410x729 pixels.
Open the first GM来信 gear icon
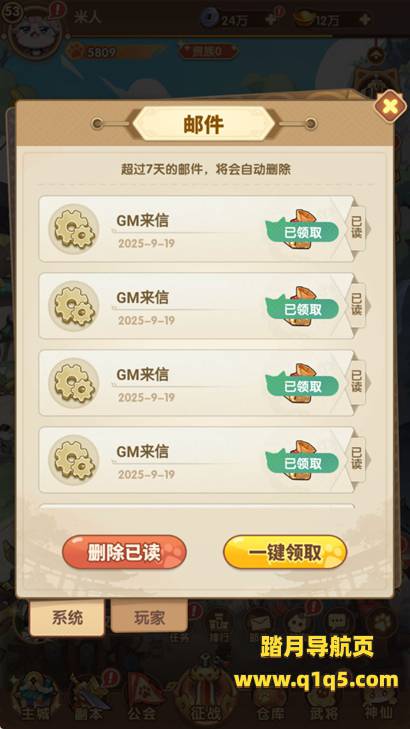74,229
